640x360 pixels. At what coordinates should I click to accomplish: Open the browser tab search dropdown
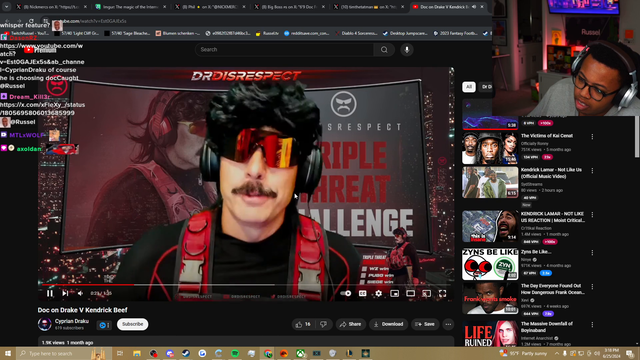tap(6, 7)
